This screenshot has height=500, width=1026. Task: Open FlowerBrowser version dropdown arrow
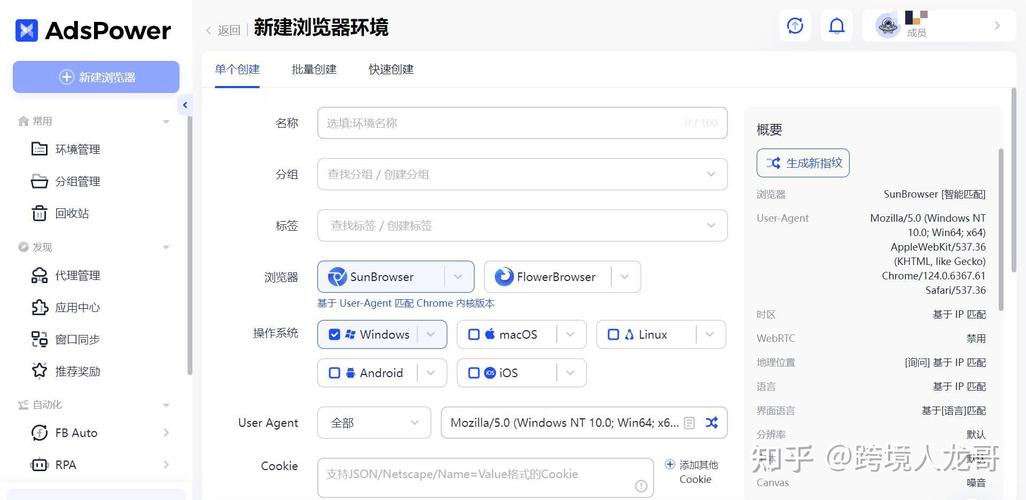click(626, 277)
